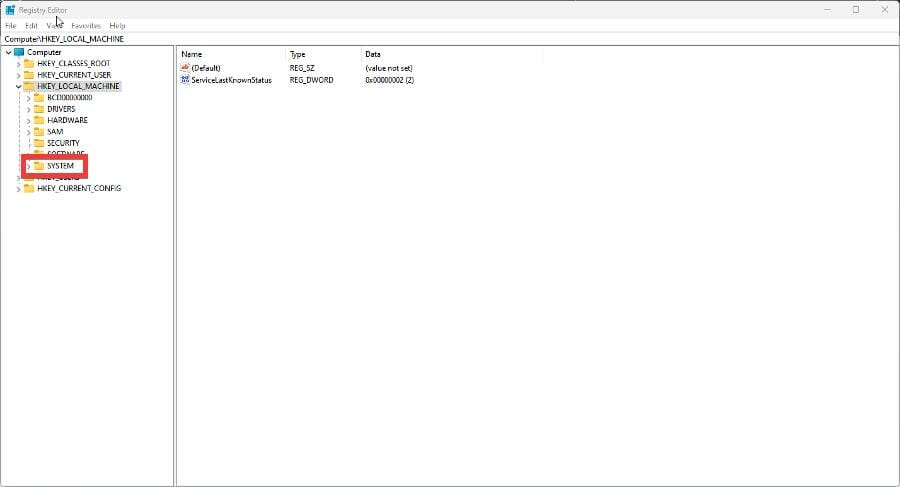Click the SAM folder icon

(x=39, y=132)
